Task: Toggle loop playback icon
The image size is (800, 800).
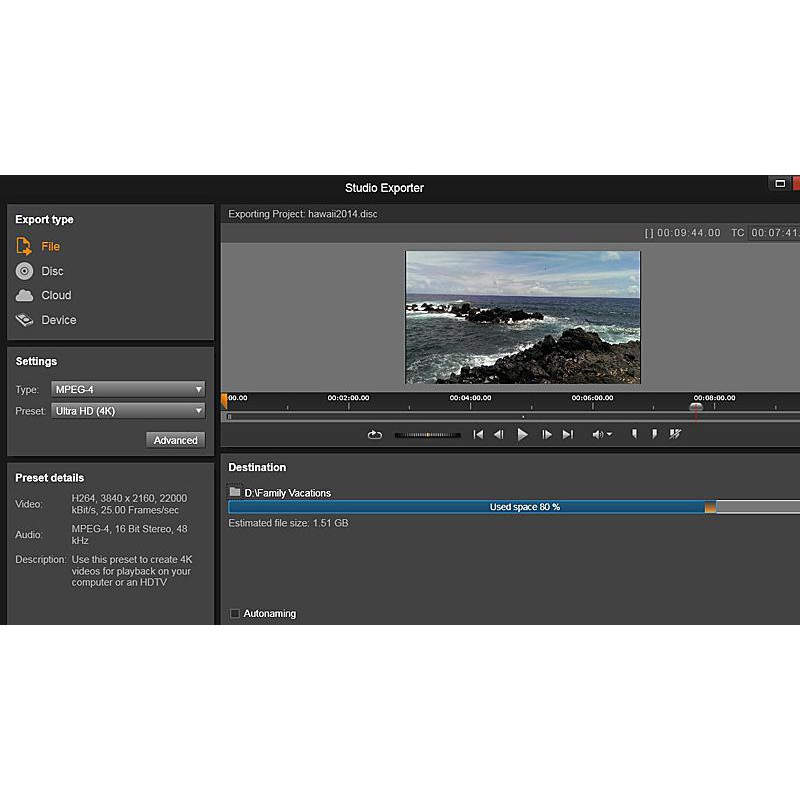Action: pyautogui.click(x=375, y=434)
